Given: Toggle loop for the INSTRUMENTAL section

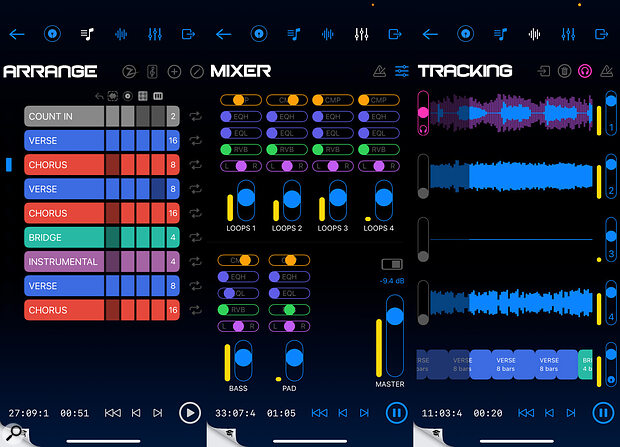Looking at the screenshot, I should click(x=195, y=261).
